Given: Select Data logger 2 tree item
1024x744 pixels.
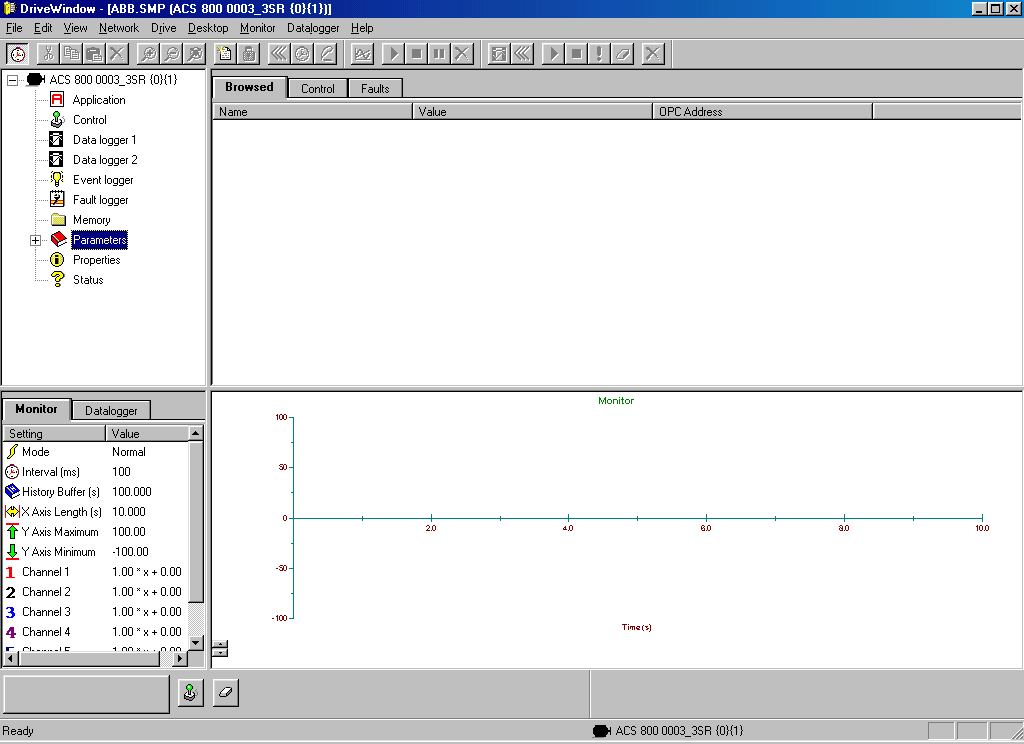Looking at the screenshot, I should point(105,160).
